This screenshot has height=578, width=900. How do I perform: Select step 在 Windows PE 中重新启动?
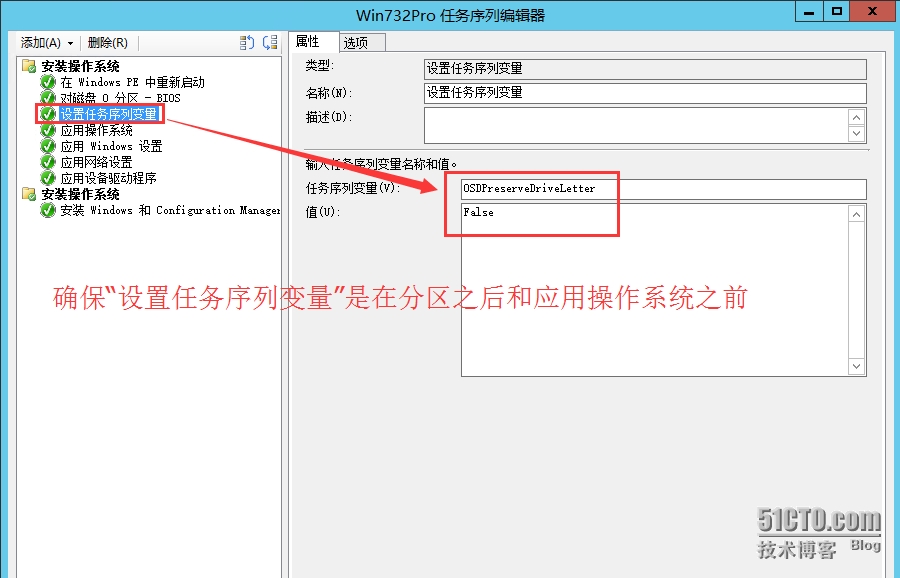click(133, 82)
